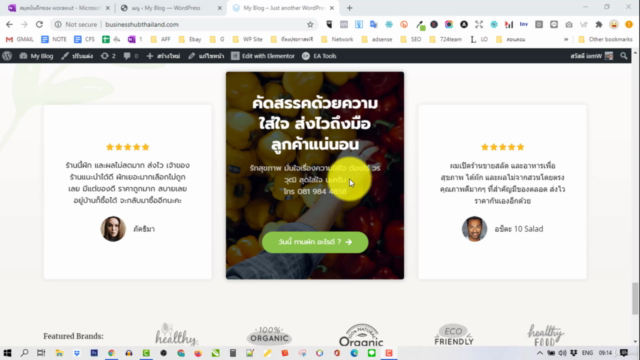Open My Blog site menu in admin bar

click(36, 56)
